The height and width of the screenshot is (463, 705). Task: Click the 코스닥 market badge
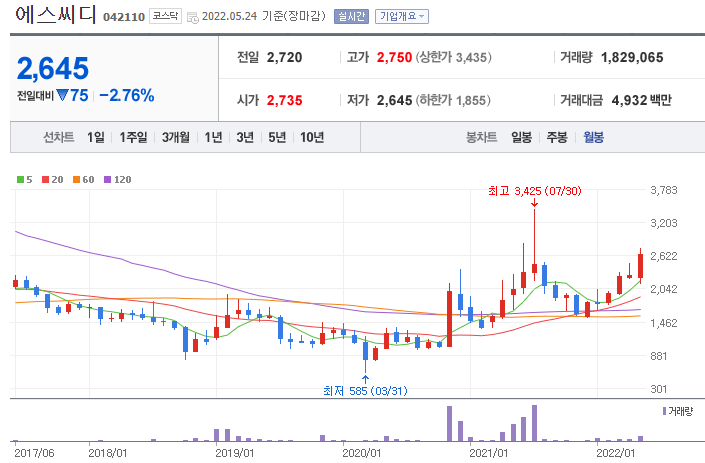[x=165, y=16]
